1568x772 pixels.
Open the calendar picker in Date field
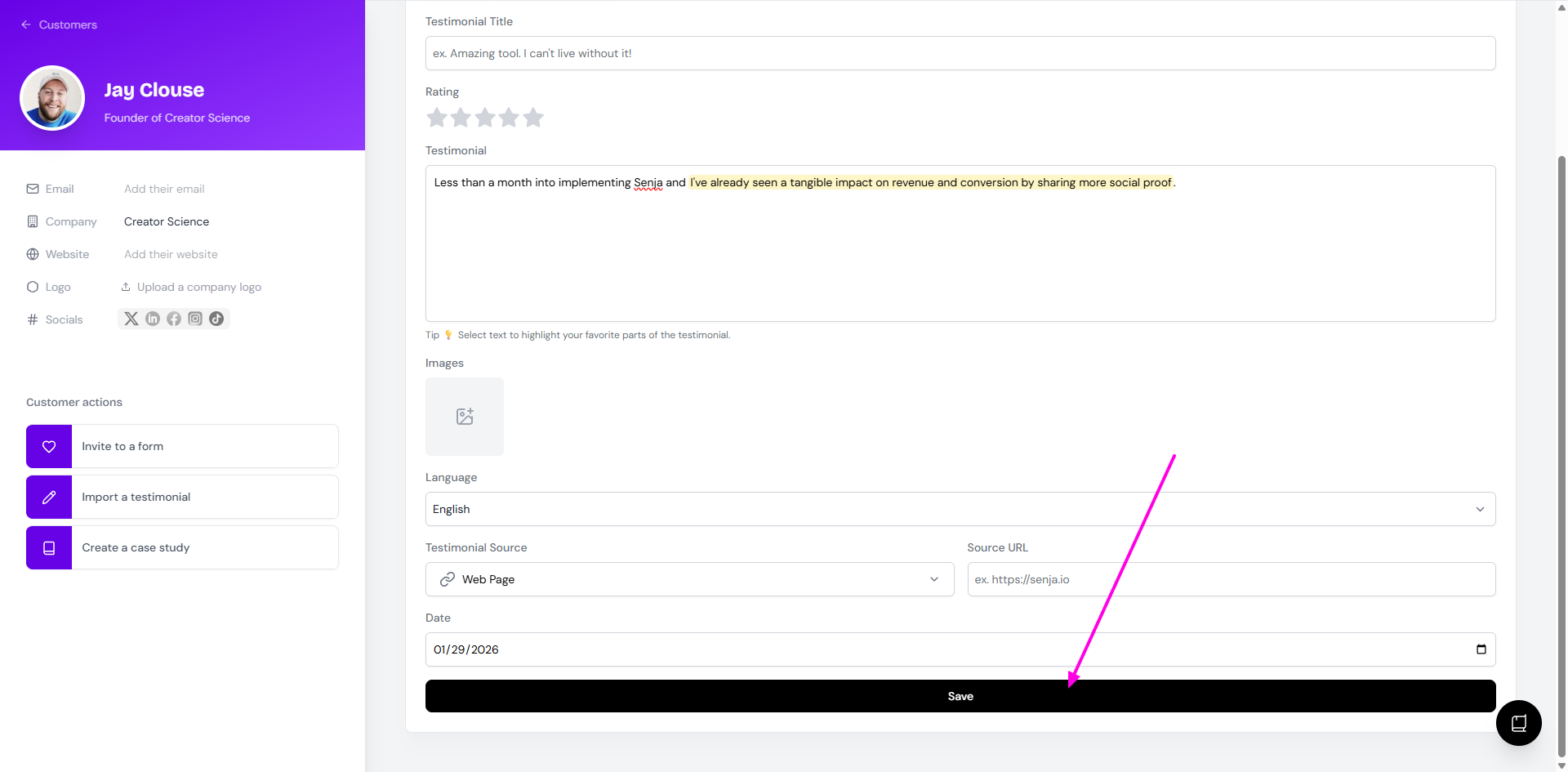(1481, 649)
